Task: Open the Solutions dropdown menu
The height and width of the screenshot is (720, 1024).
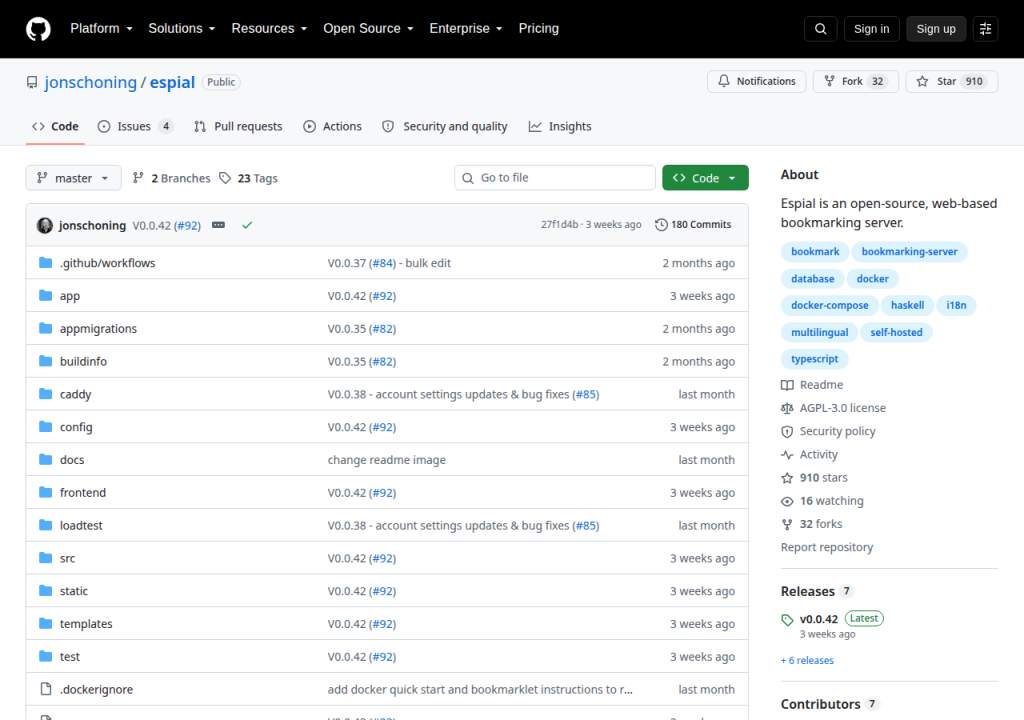Action: click(x=182, y=29)
